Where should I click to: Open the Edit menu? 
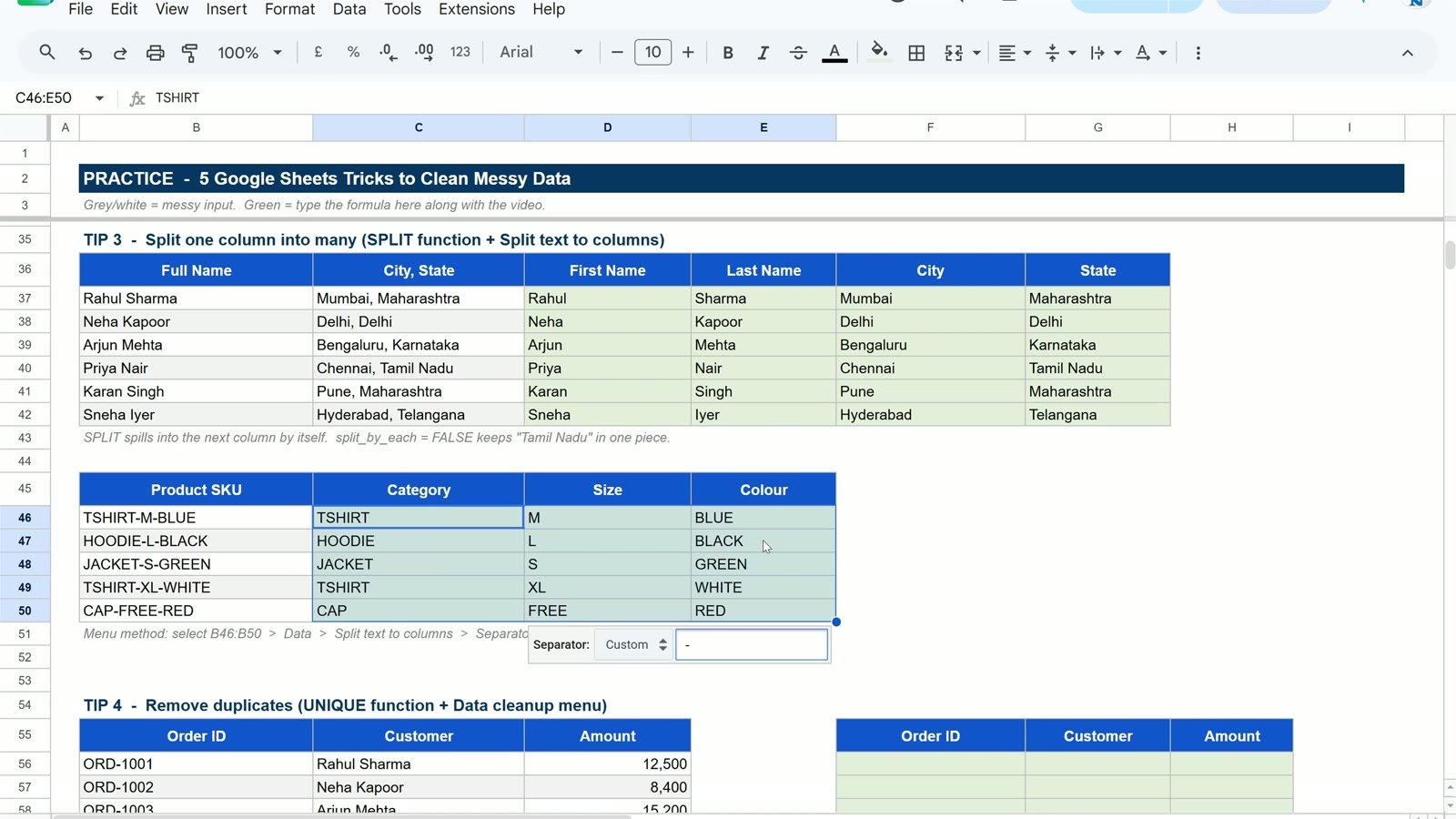124,9
